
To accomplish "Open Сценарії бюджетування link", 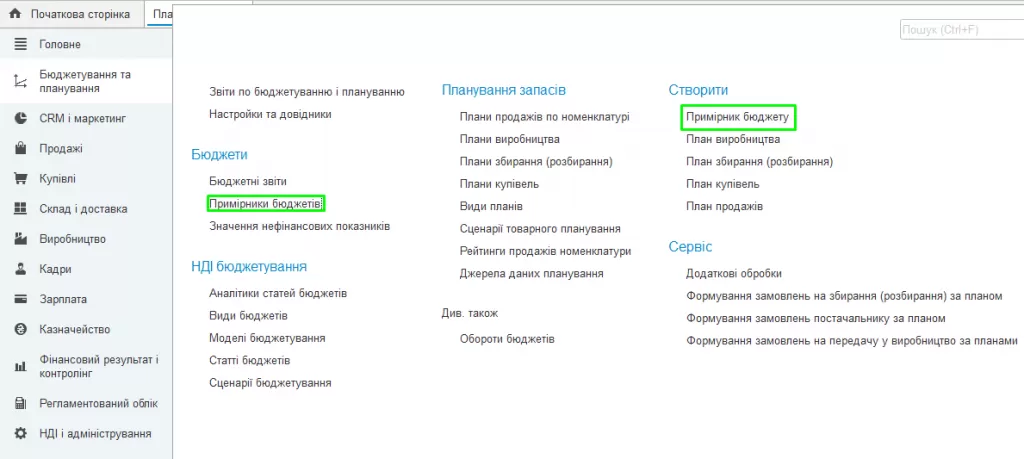I will (270, 383).
